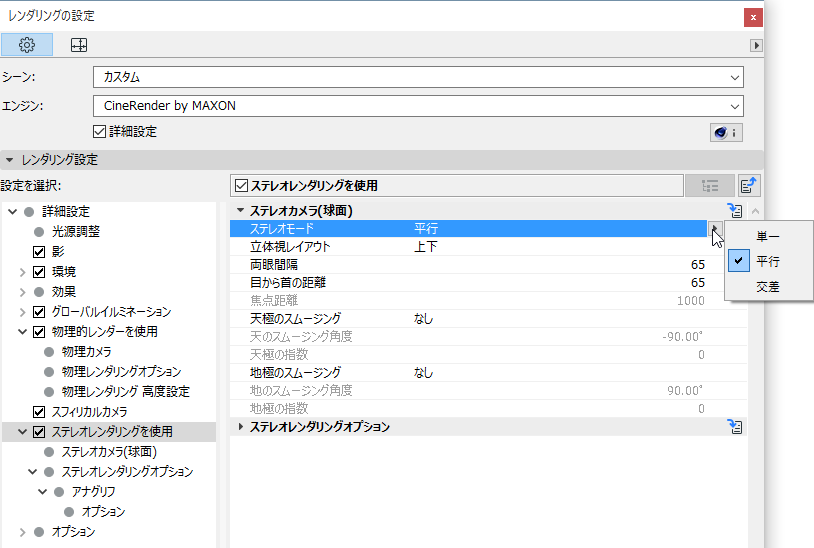The height and width of the screenshot is (548, 814).
Task: Expand the 環境 tree node
Action: [x=22, y=272]
